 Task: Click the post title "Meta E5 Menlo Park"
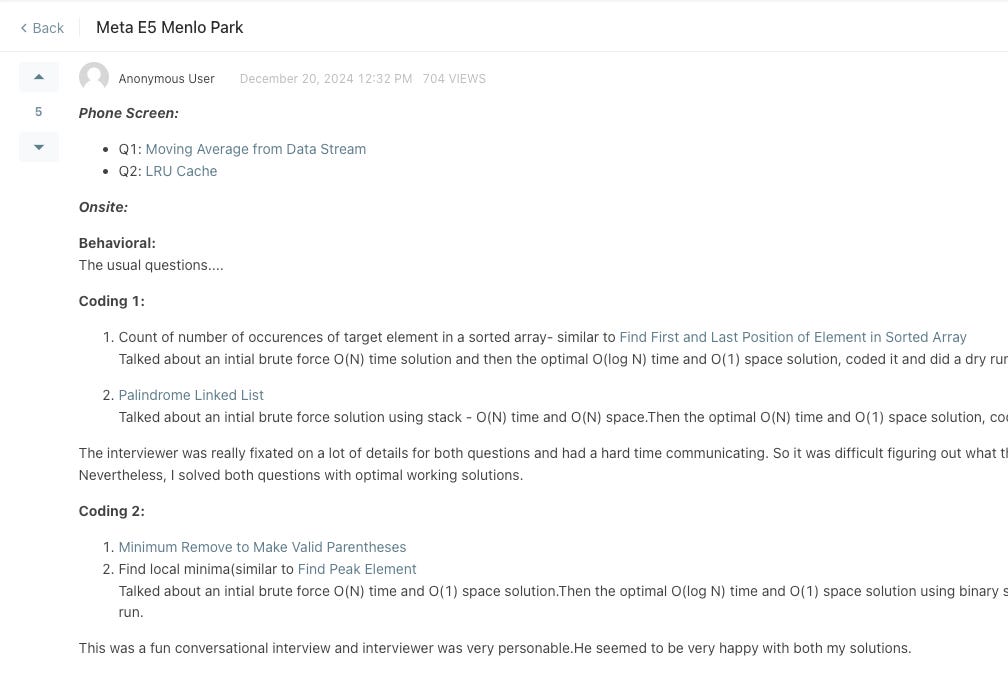click(169, 27)
